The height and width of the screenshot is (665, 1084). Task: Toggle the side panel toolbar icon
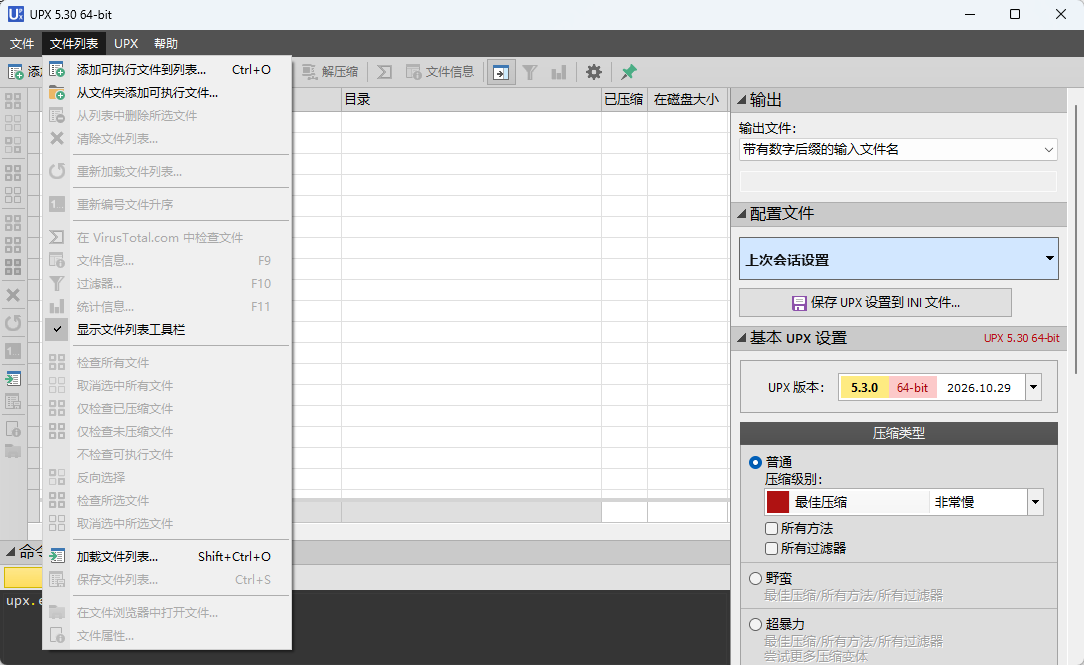[501, 72]
